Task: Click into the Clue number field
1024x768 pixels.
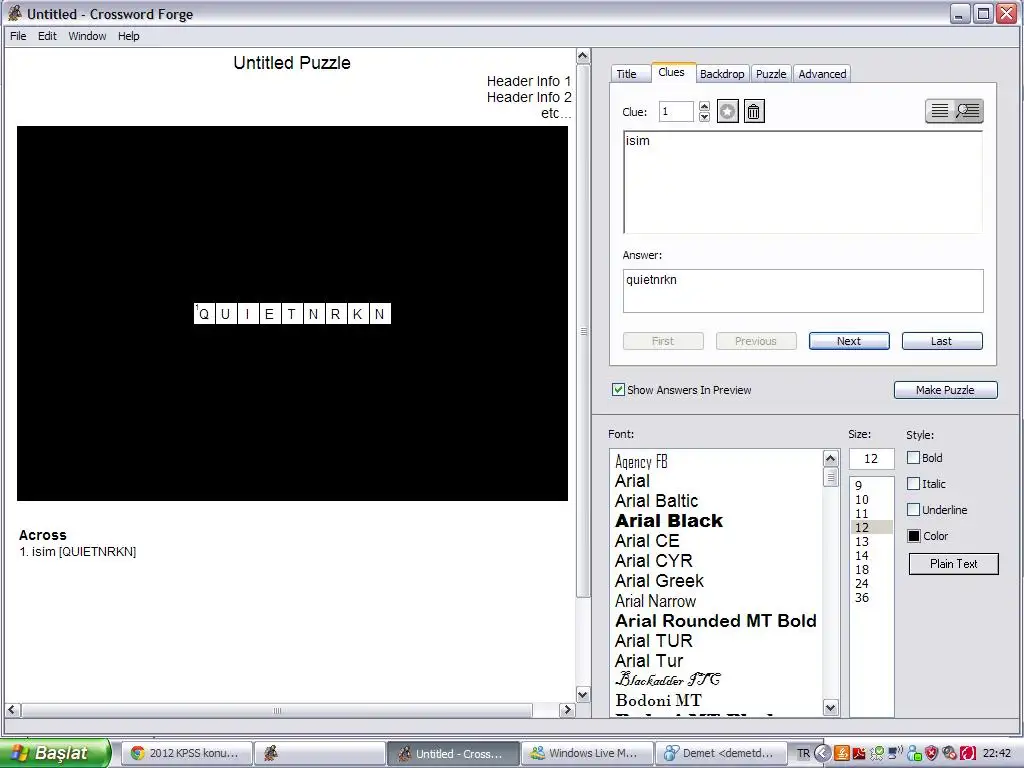Action: pyautogui.click(x=676, y=112)
